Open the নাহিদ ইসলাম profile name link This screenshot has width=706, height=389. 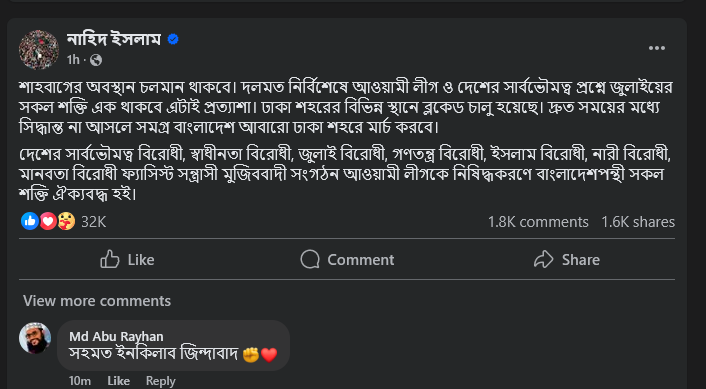pos(113,40)
